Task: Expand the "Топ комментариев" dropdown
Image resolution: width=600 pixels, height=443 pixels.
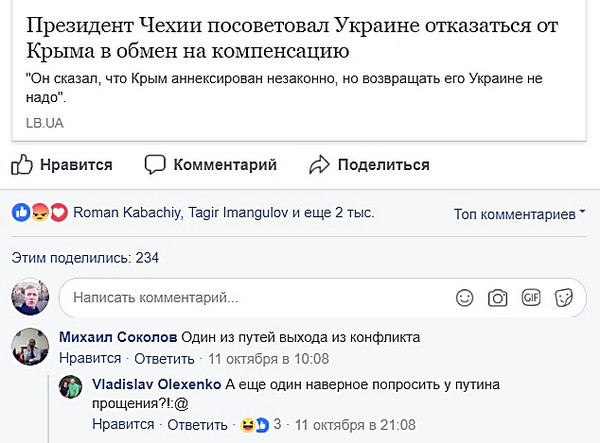Action: point(519,214)
